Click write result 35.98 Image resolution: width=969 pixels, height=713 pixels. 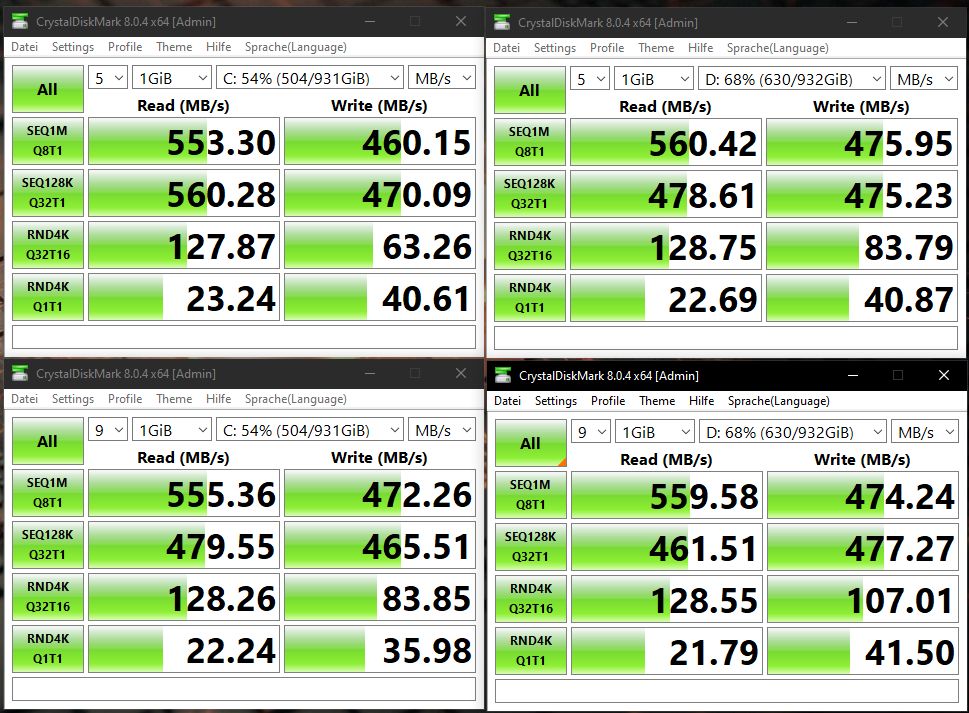pos(380,649)
